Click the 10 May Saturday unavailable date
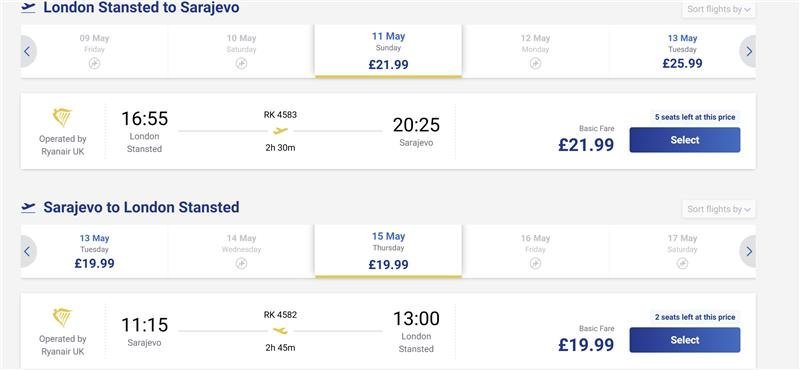Viewport: 800px width, 370px height. 241,51
